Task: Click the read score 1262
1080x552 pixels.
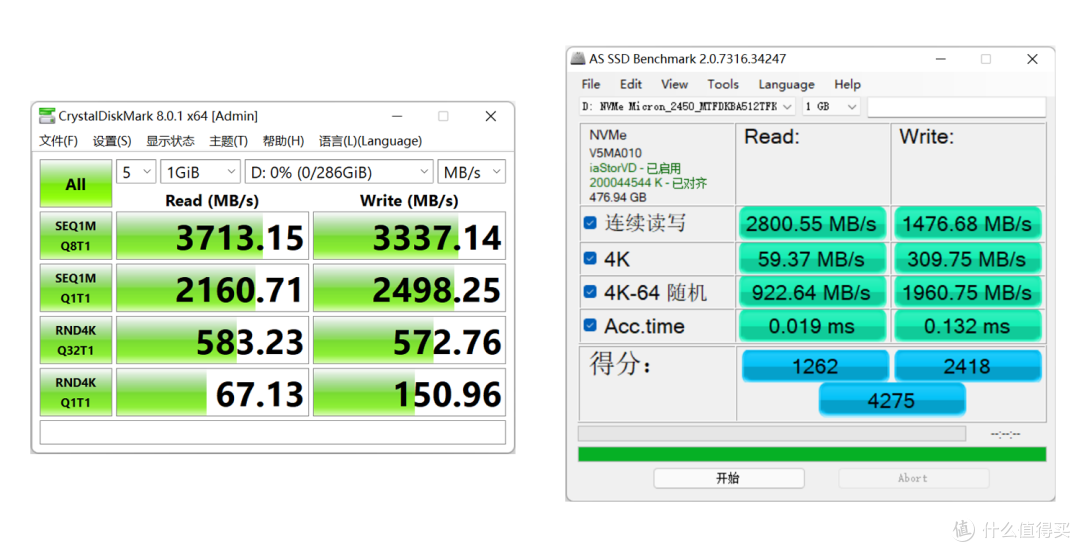Action: pyautogui.click(x=816, y=366)
